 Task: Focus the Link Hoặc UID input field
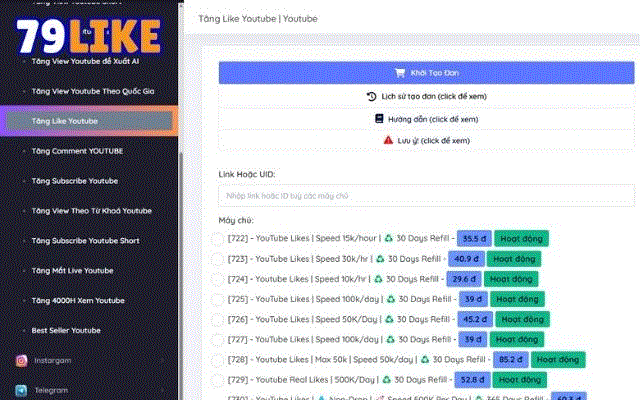427,196
